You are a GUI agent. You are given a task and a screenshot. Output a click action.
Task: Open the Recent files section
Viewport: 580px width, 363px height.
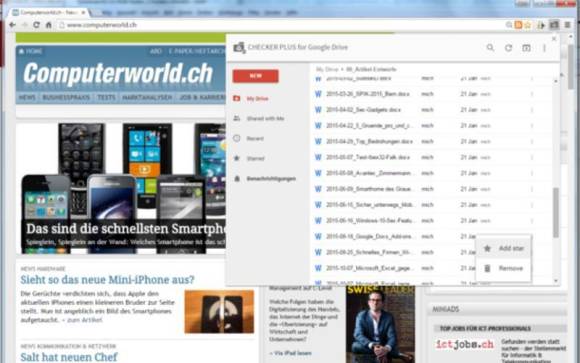(x=255, y=139)
